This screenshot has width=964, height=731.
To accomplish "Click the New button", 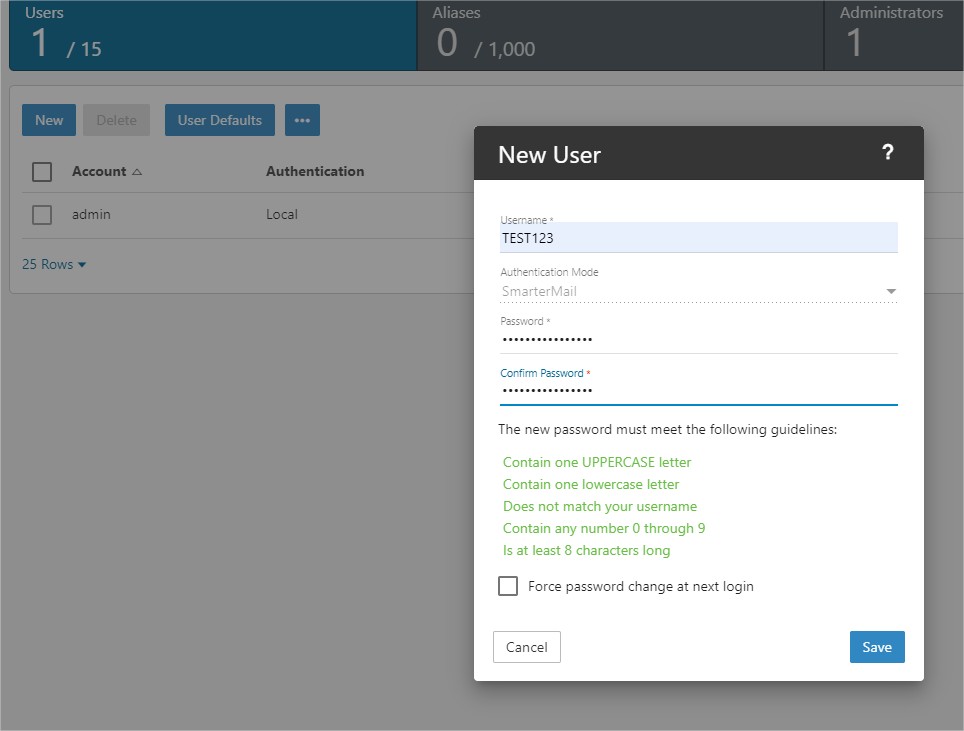I will tap(49, 120).
